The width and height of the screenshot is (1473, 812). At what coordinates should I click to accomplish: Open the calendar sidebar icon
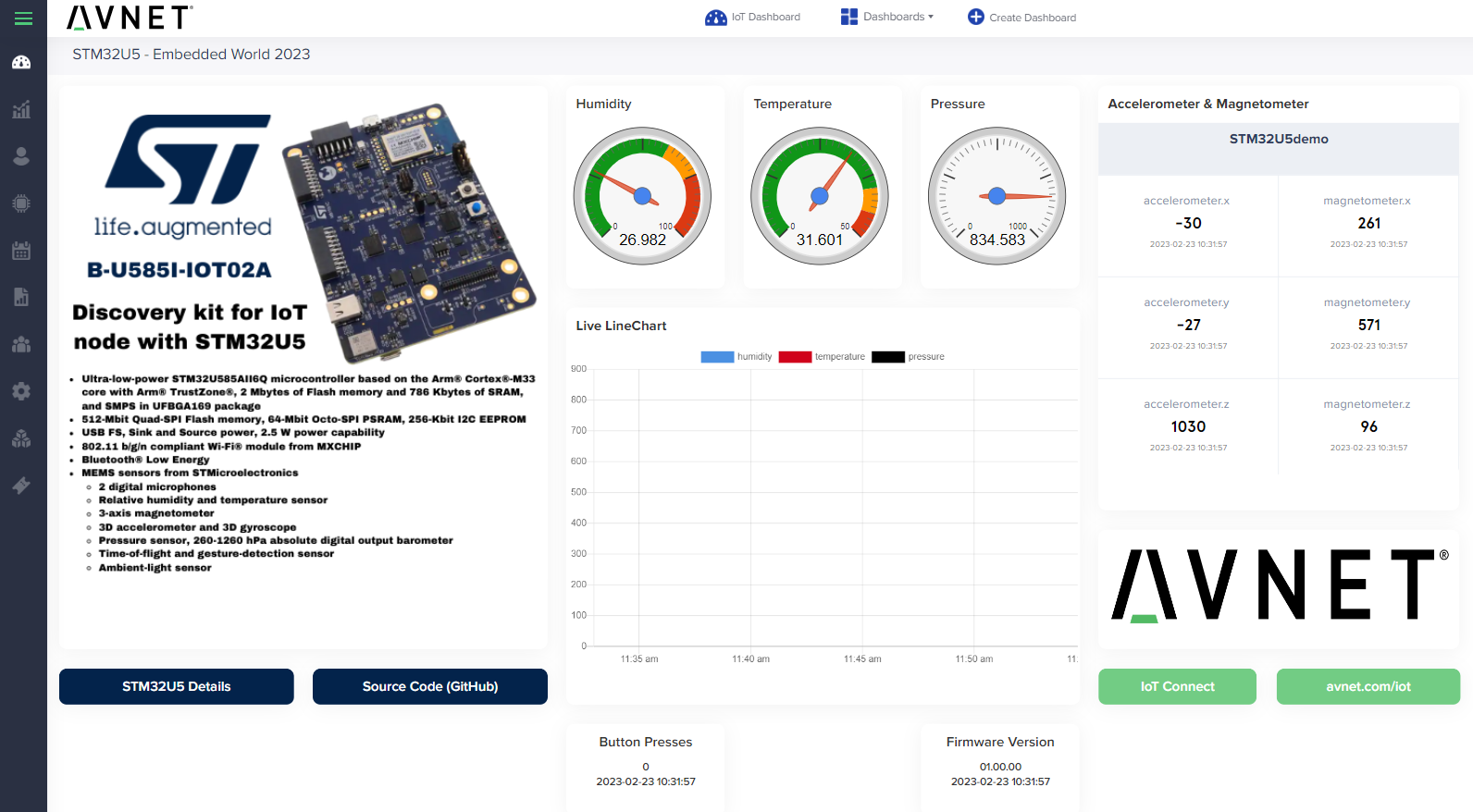pyautogui.click(x=21, y=251)
